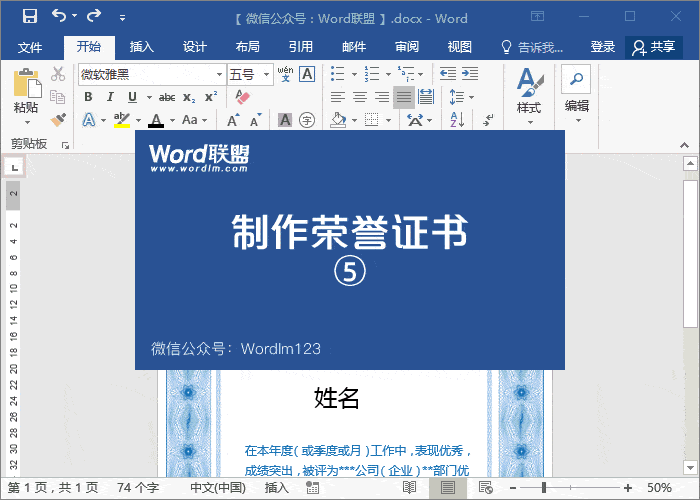The height and width of the screenshot is (500, 700).
Task: Clear all formatting with the eraser icon
Action: pyautogui.click(x=242, y=97)
